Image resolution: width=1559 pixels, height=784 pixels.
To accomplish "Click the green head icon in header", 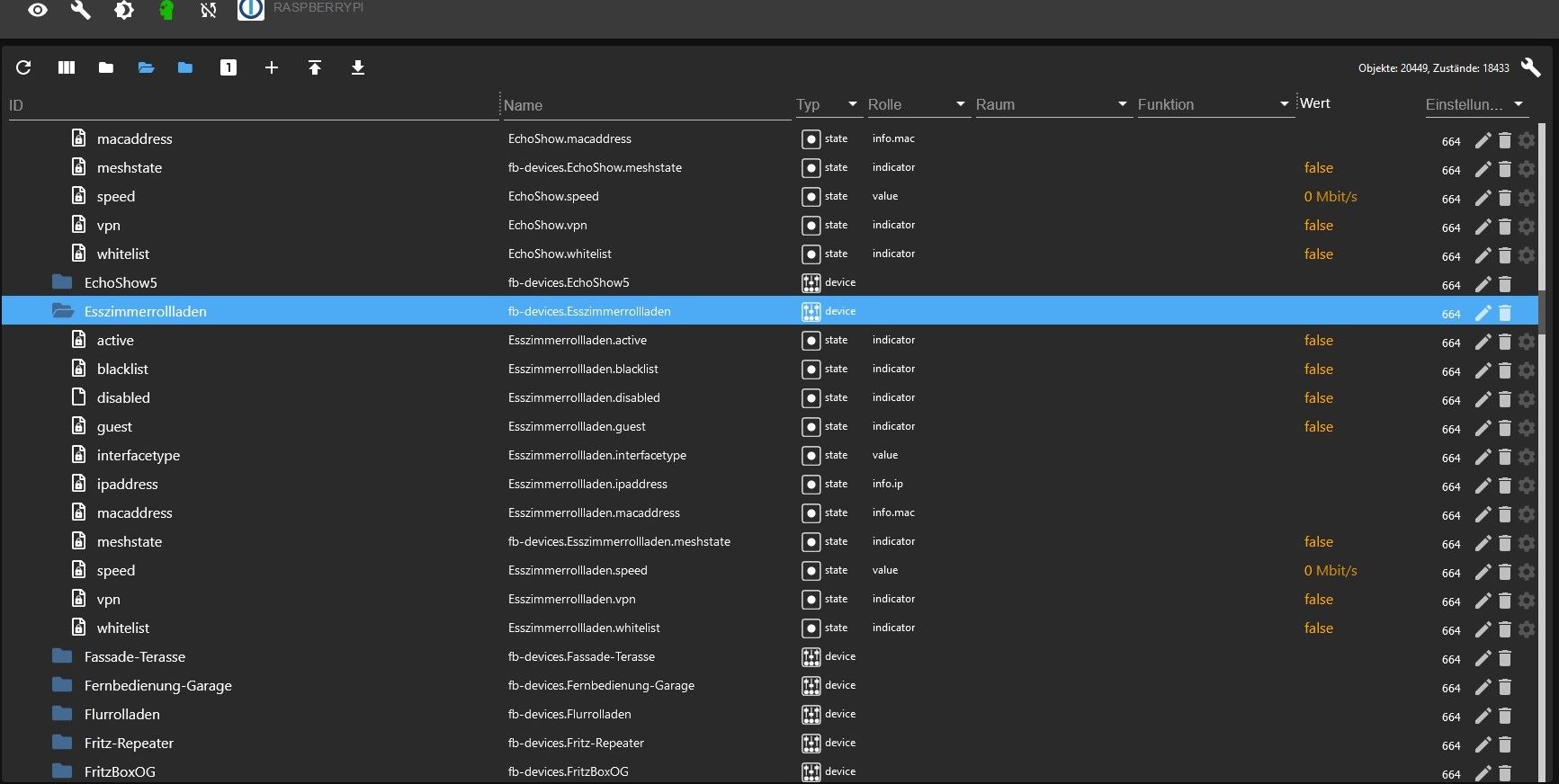I will [166, 10].
